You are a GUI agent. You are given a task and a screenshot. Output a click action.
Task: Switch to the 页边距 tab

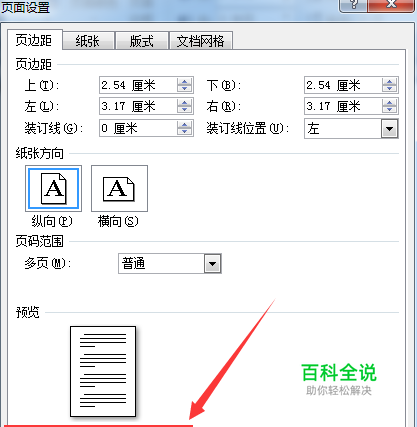34,41
